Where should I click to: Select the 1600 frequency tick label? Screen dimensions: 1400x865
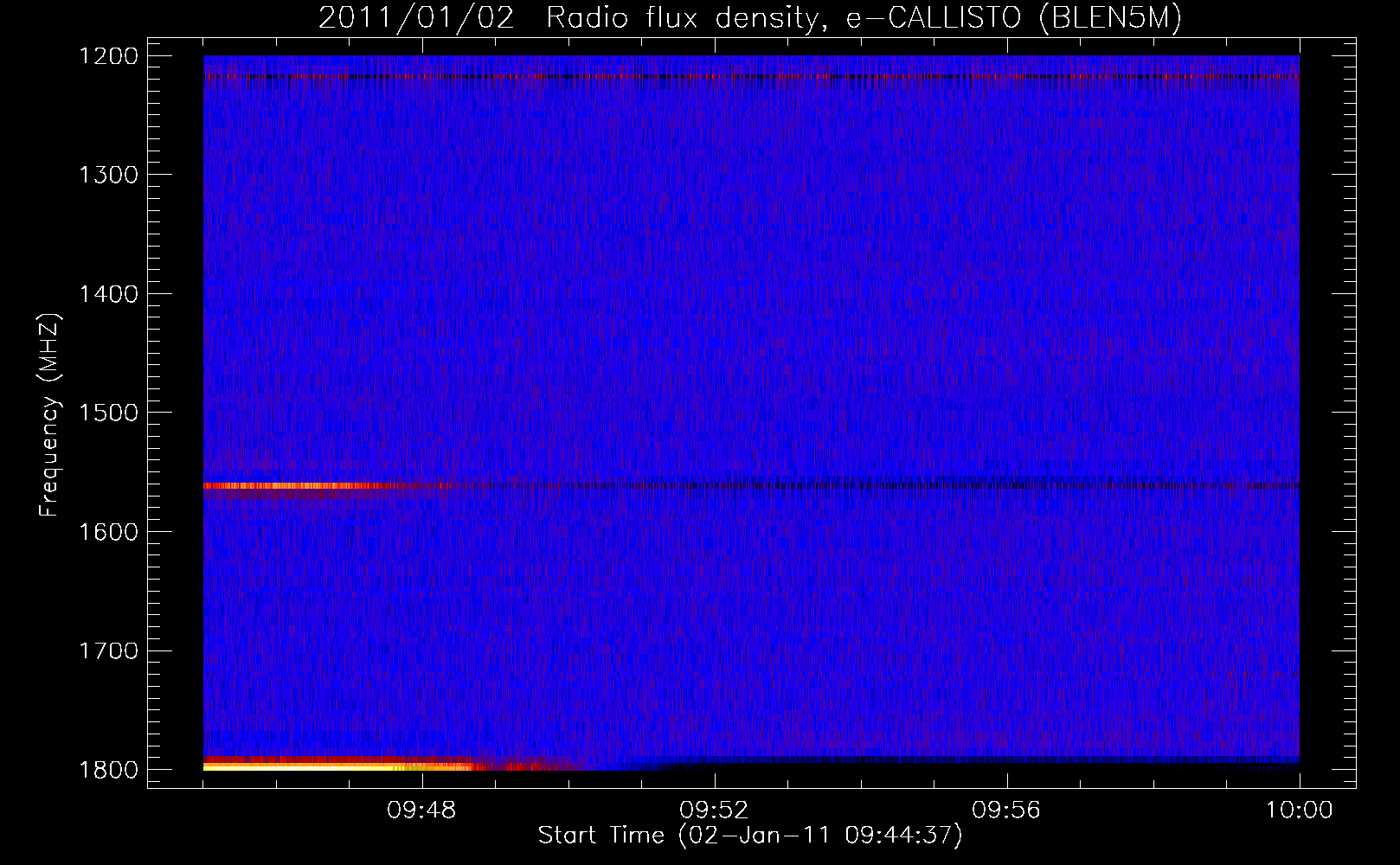pyautogui.click(x=109, y=532)
